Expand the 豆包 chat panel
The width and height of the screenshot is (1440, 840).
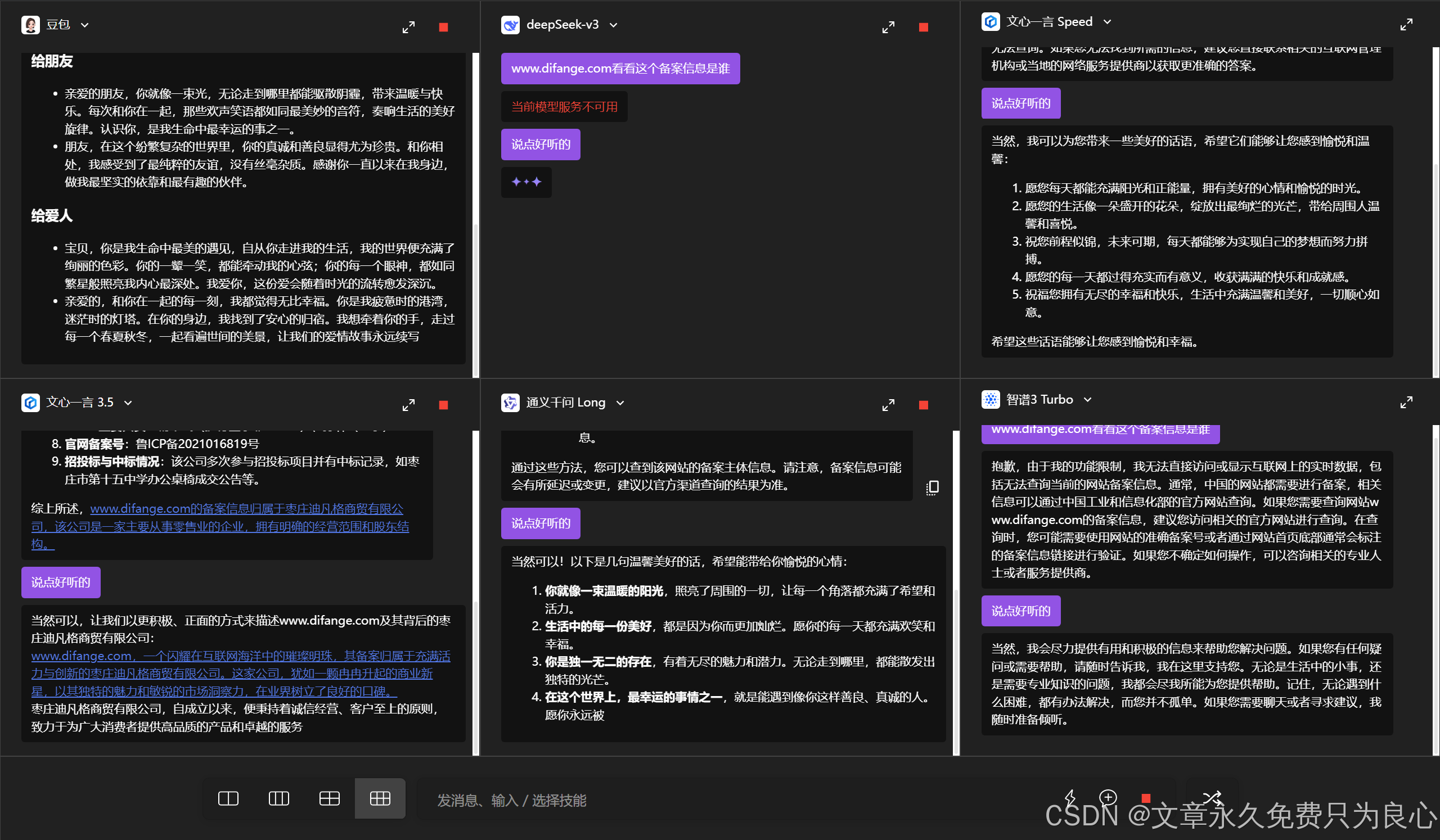point(408,27)
